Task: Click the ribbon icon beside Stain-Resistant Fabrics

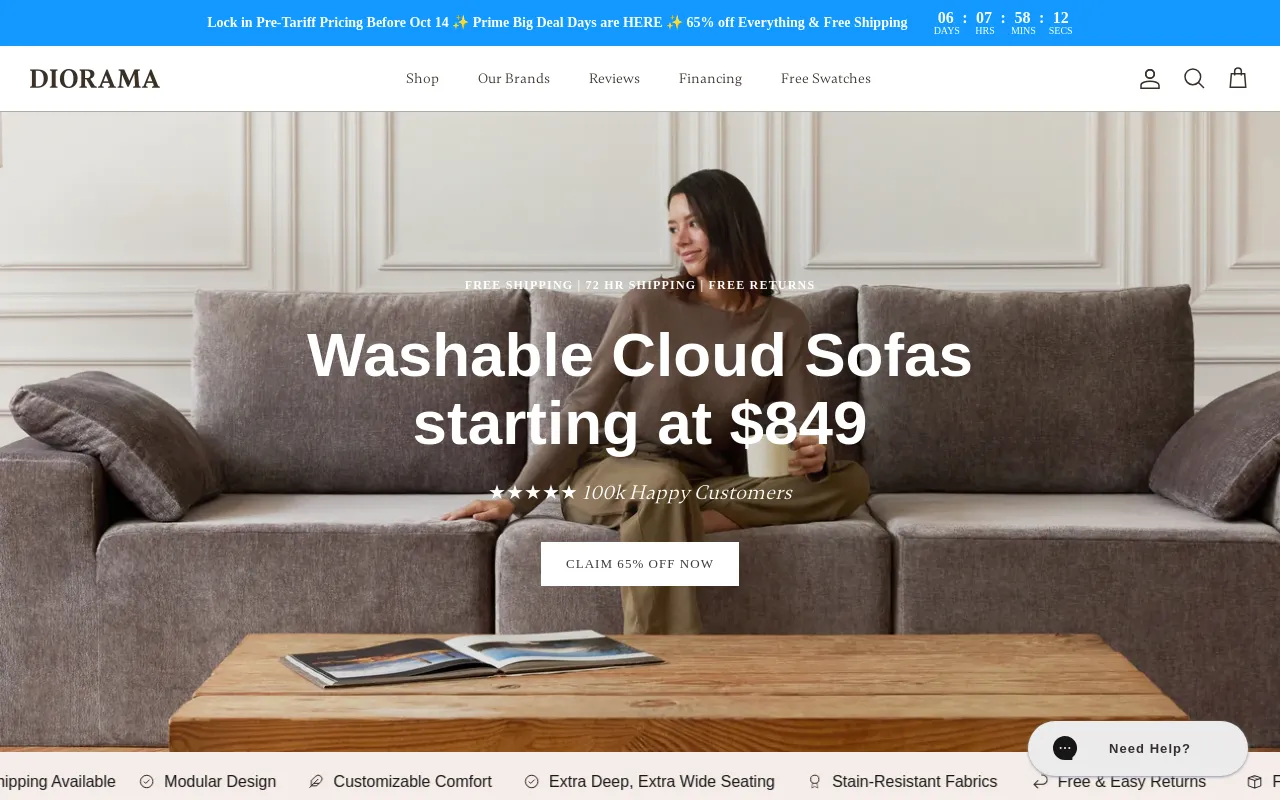Action: coord(815,782)
